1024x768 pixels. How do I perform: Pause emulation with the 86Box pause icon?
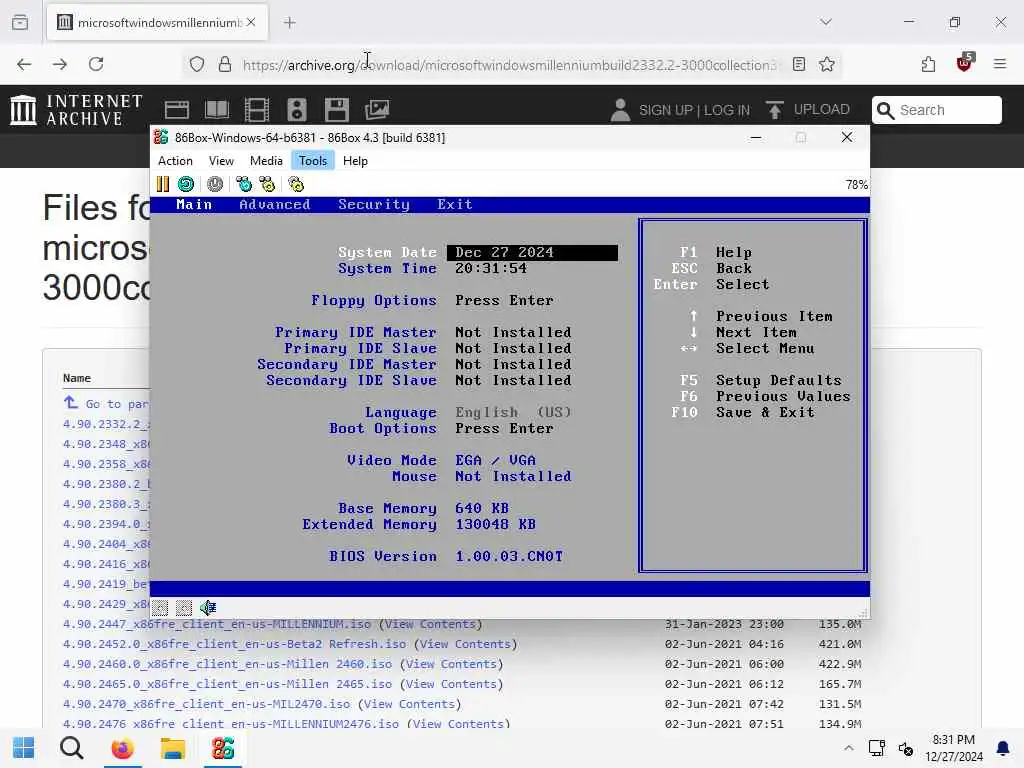[163, 185]
